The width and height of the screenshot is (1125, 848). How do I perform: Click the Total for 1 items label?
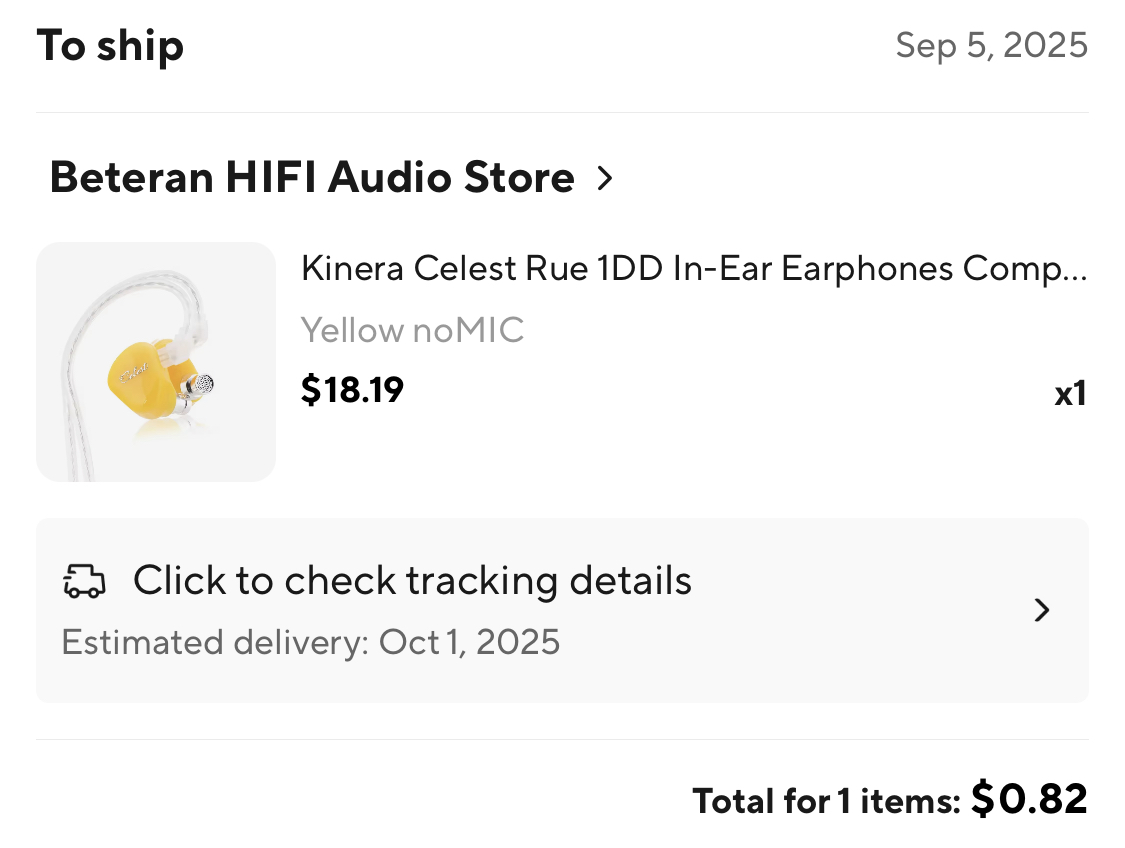point(826,801)
